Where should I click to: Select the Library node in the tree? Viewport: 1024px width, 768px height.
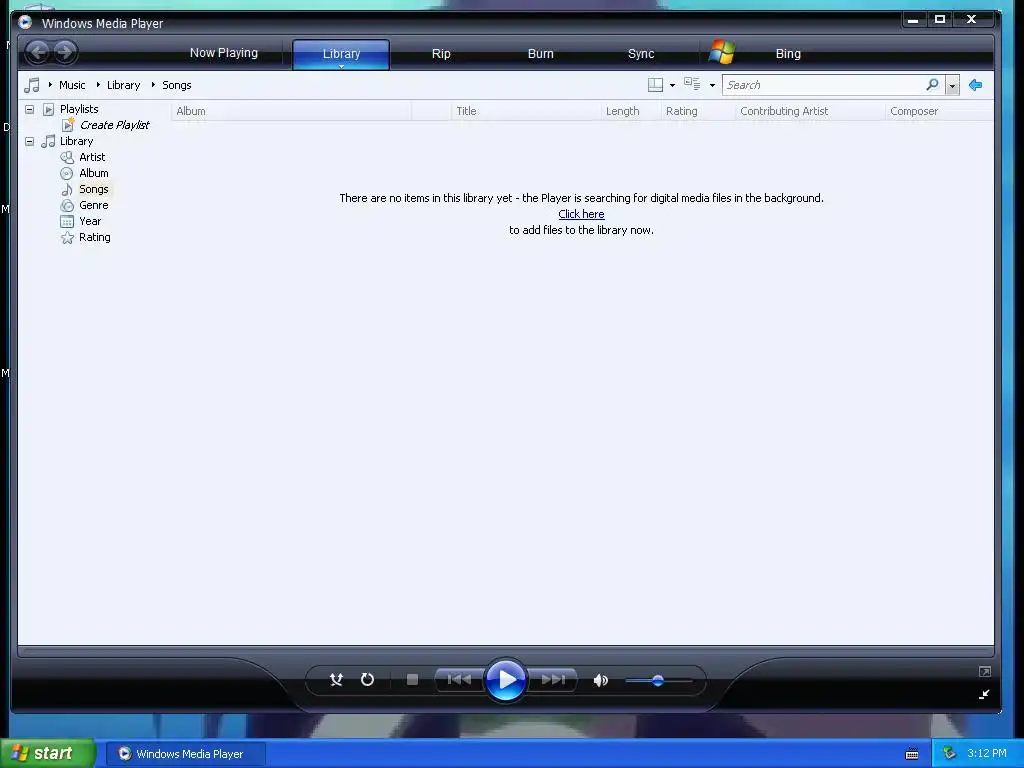76,141
